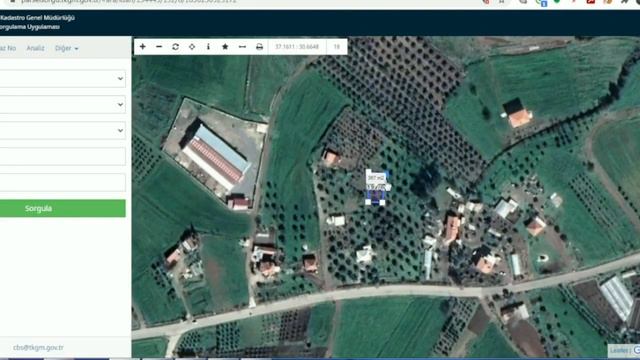The height and width of the screenshot is (360, 640).
Task: Click the Kadastro Genel Müdürlüğü header title
Action: (37, 18)
